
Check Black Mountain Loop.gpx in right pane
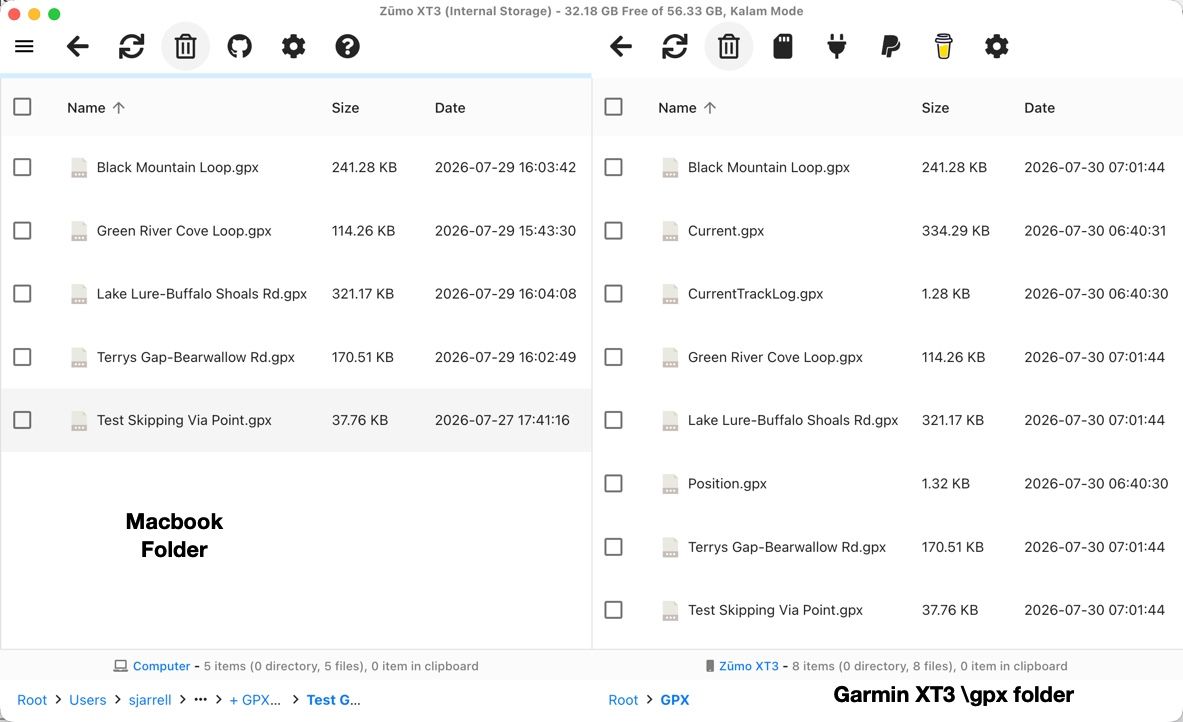(613, 167)
